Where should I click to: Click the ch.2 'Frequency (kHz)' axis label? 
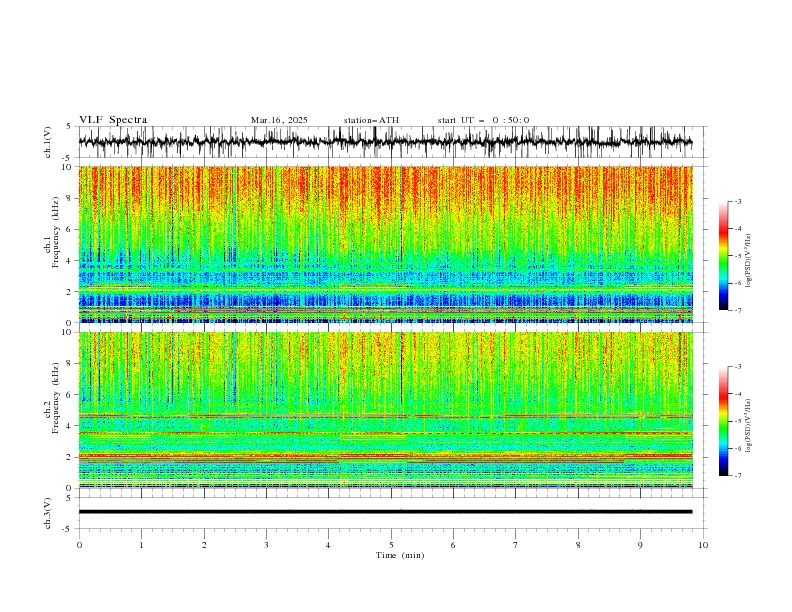[56, 398]
